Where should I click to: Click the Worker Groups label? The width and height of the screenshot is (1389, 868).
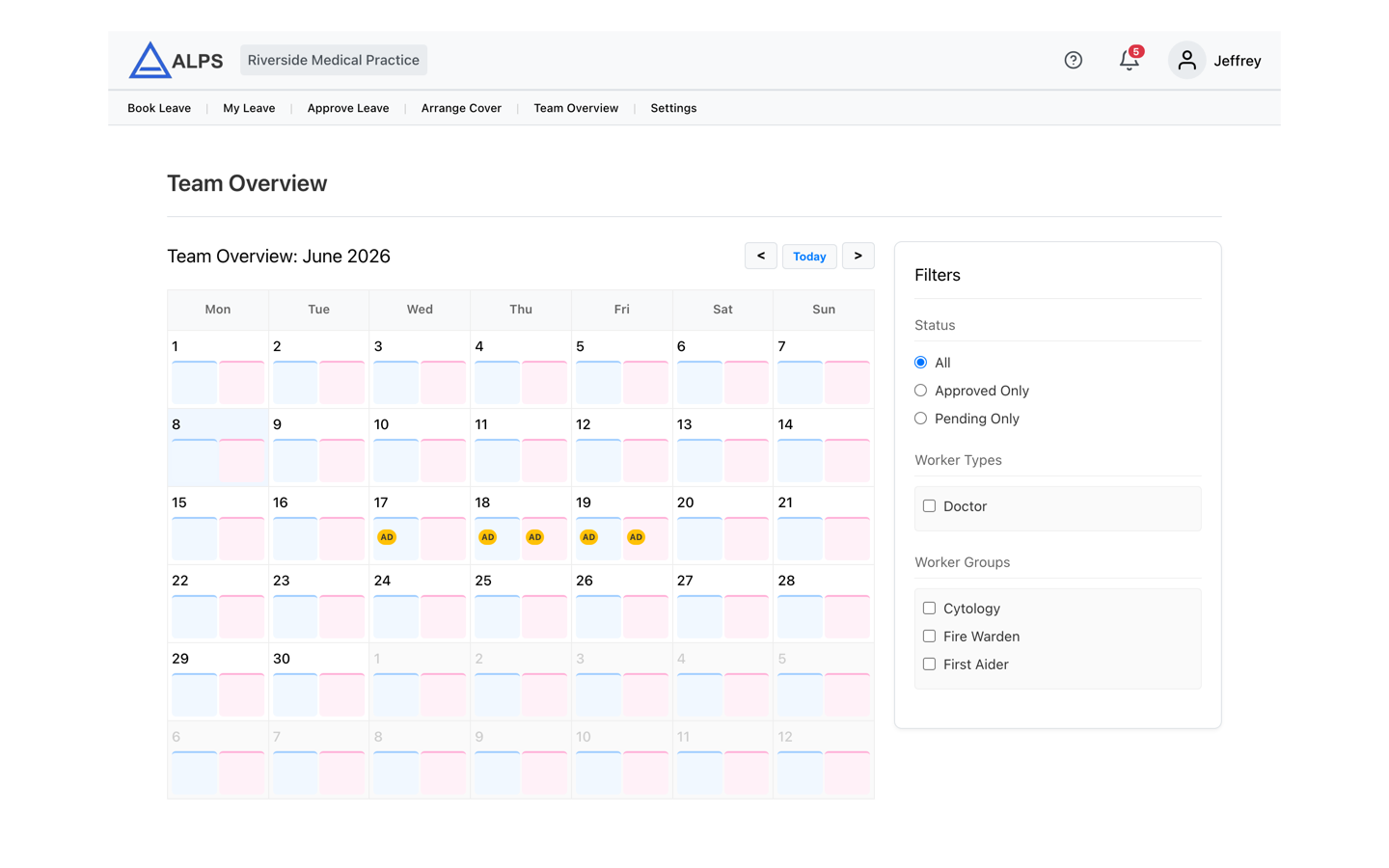click(x=963, y=562)
